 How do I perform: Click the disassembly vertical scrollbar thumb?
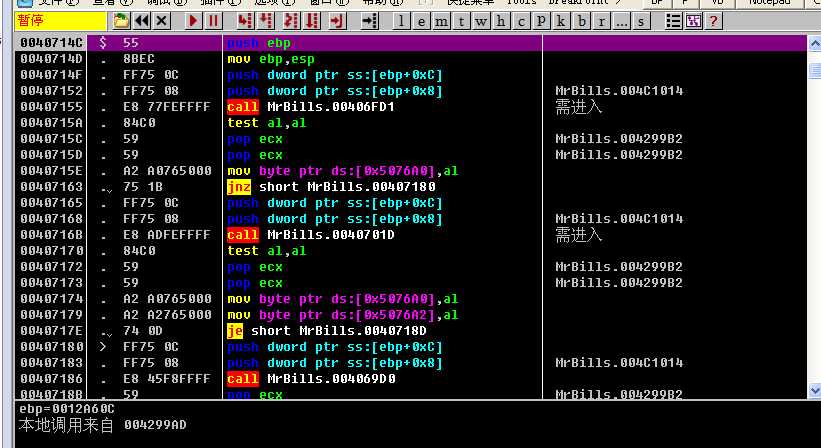(815, 69)
